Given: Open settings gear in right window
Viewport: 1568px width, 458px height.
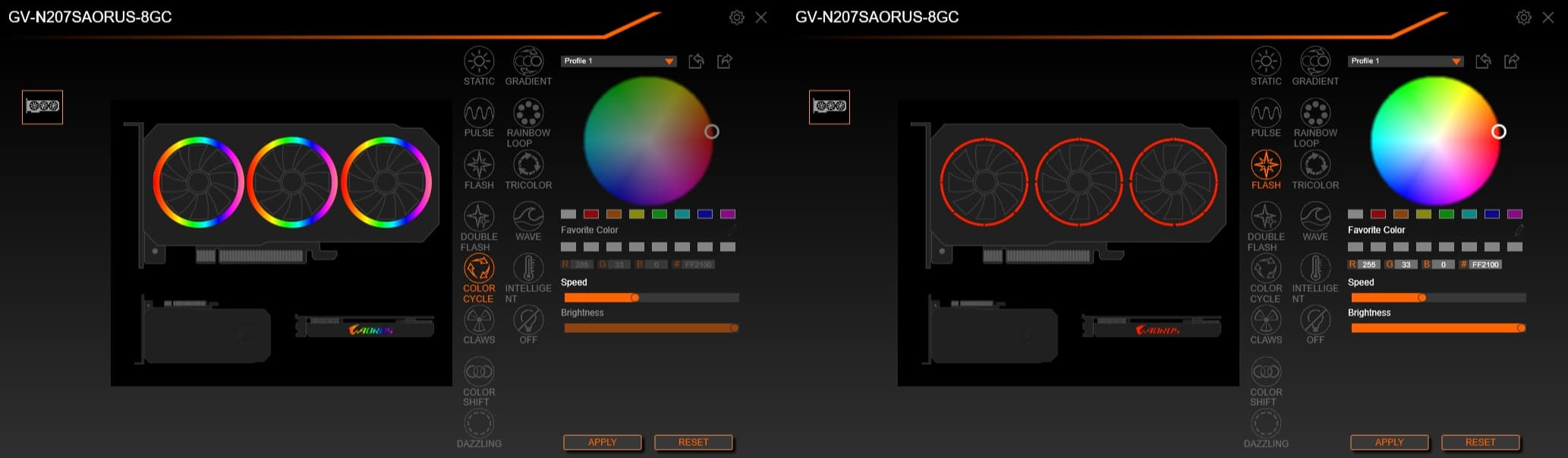Looking at the screenshot, I should (1523, 17).
